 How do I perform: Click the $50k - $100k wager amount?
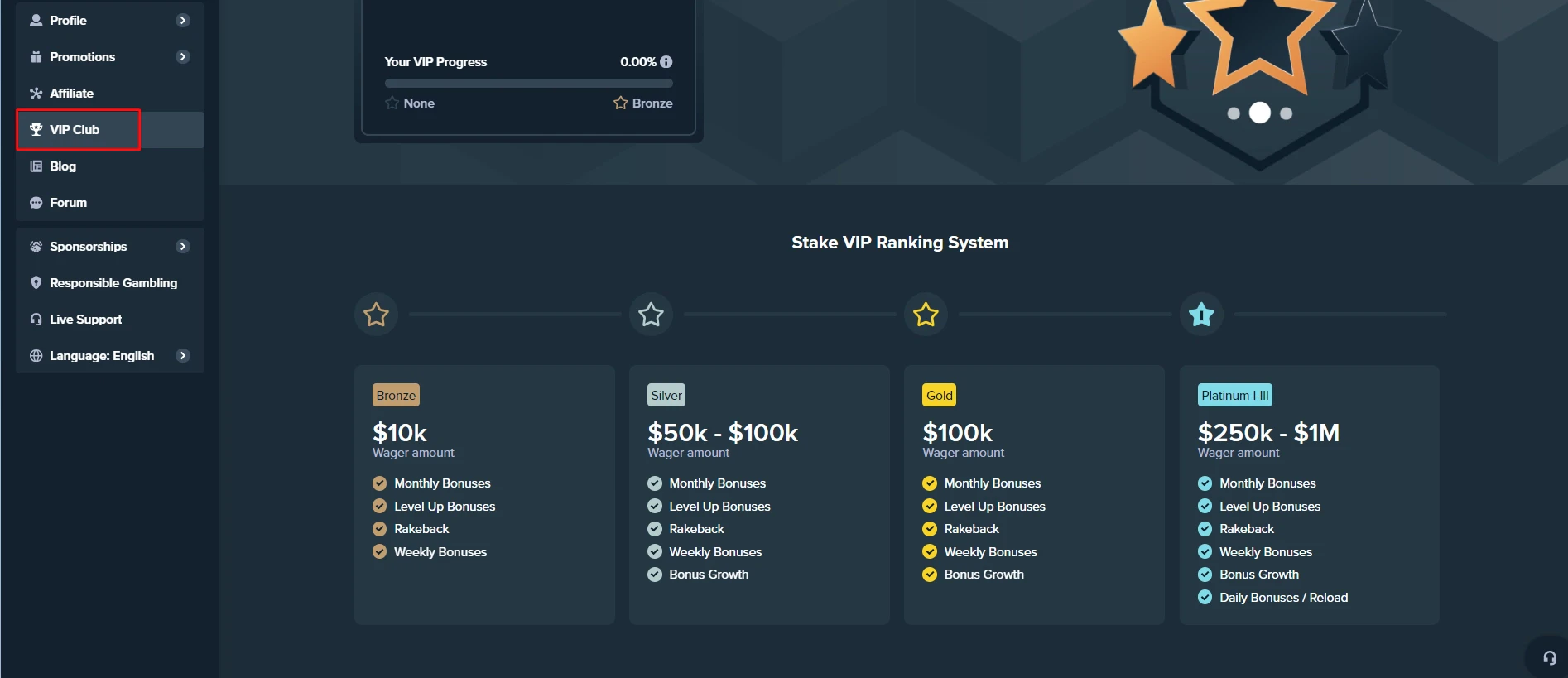coord(723,432)
